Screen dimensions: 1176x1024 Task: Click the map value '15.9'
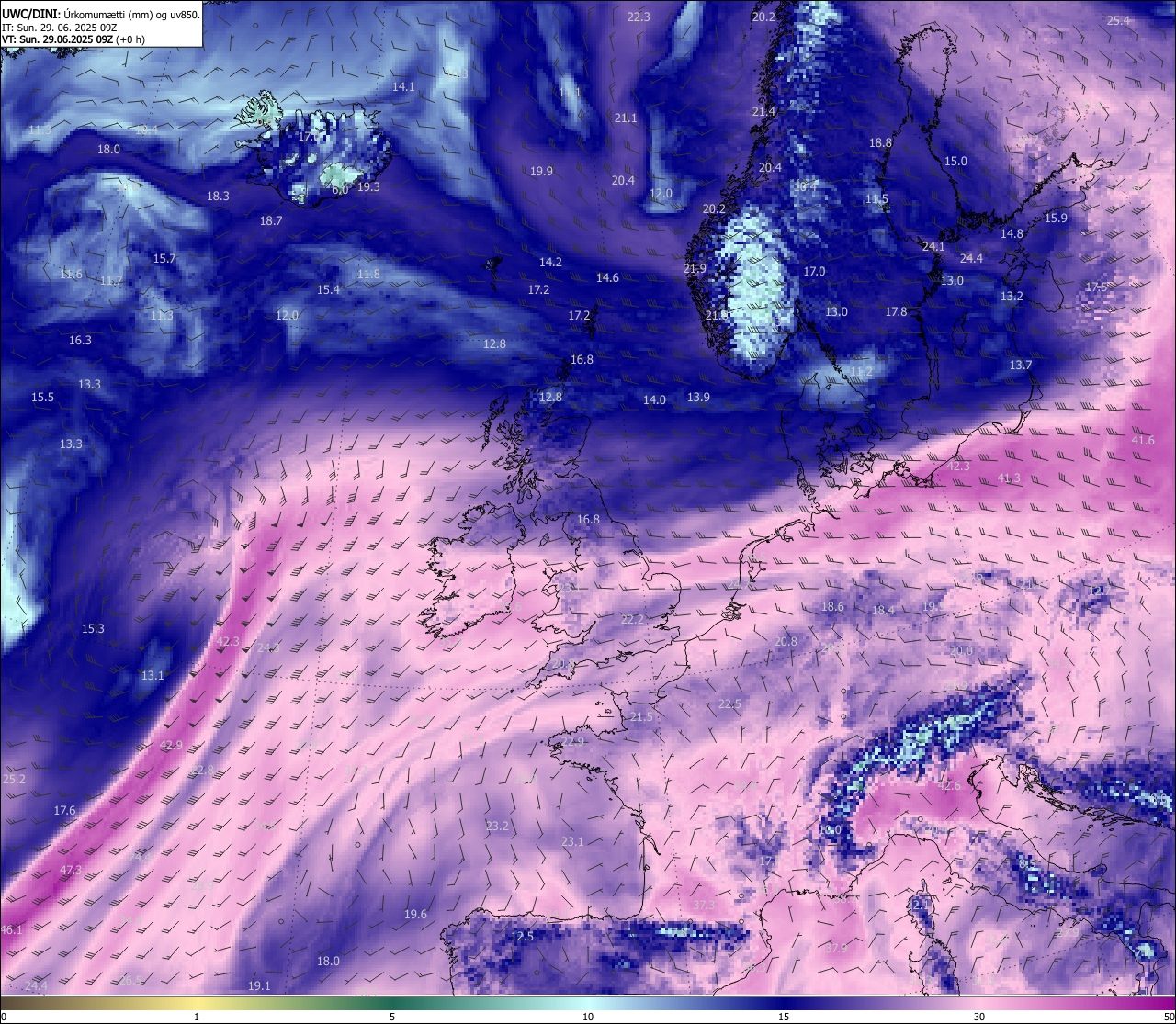(x=1056, y=218)
